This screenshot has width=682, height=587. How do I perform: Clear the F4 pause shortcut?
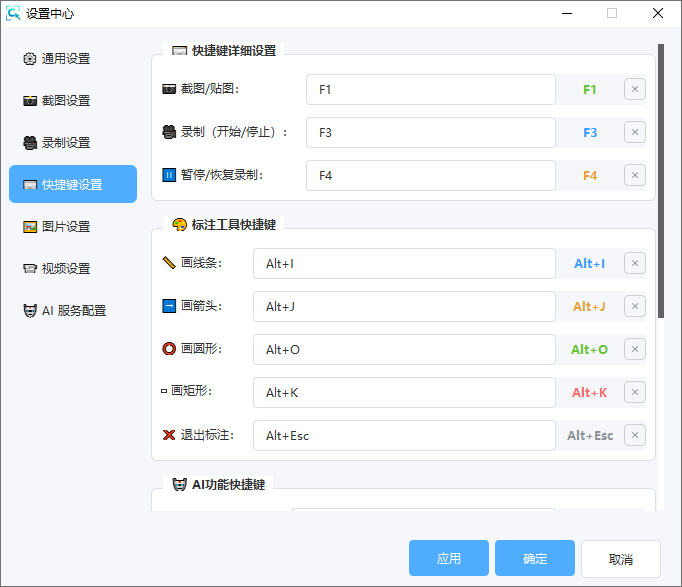(635, 175)
